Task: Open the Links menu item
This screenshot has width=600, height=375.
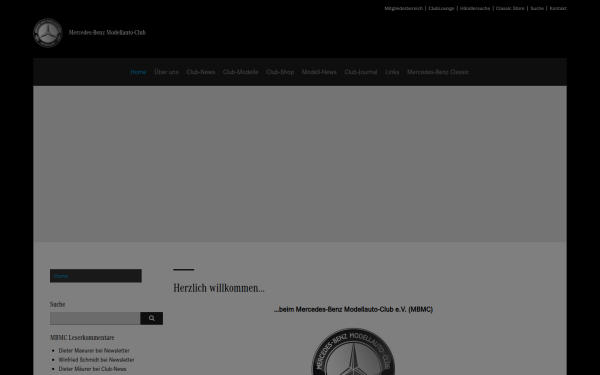Action: pos(392,72)
